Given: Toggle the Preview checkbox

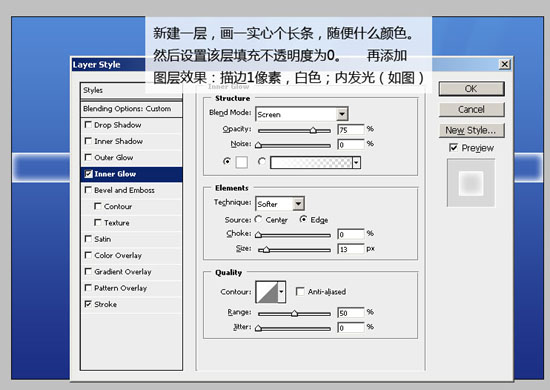Looking at the screenshot, I should [x=453, y=148].
